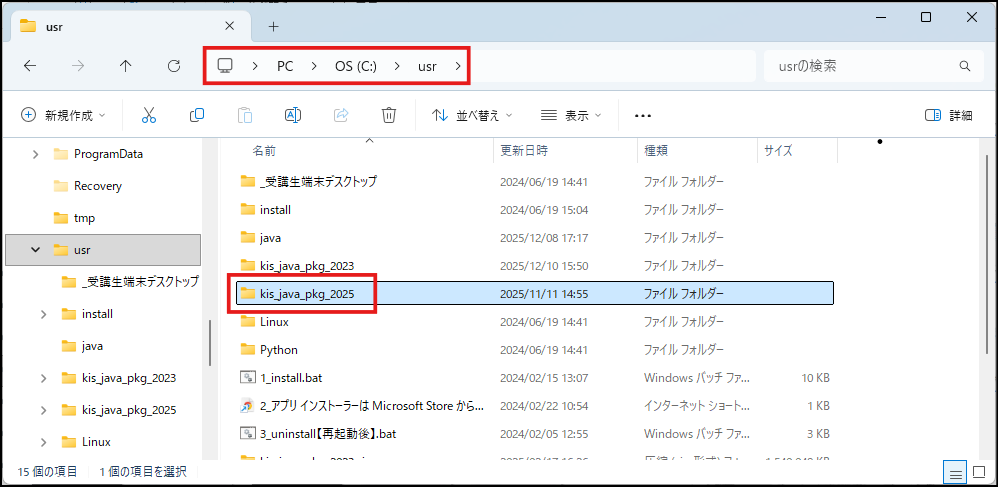Open the 新規作成 new item button
This screenshot has height=487, width=998.
point(63,115)
